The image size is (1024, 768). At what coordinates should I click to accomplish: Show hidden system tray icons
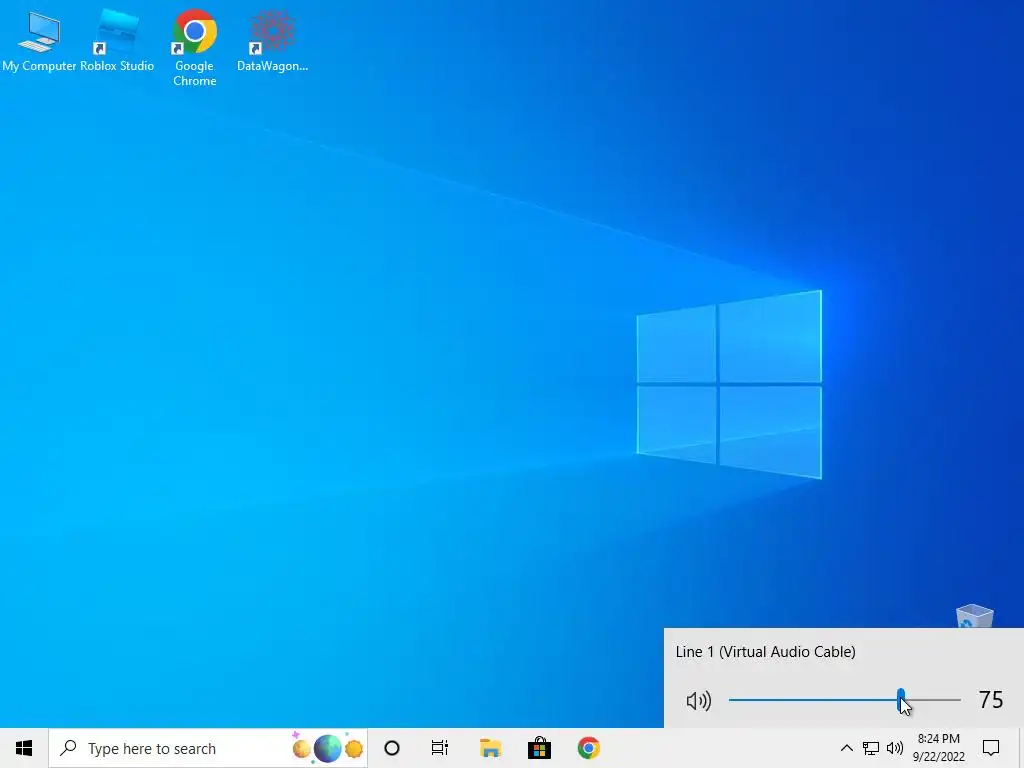click(x=846, y=748)
